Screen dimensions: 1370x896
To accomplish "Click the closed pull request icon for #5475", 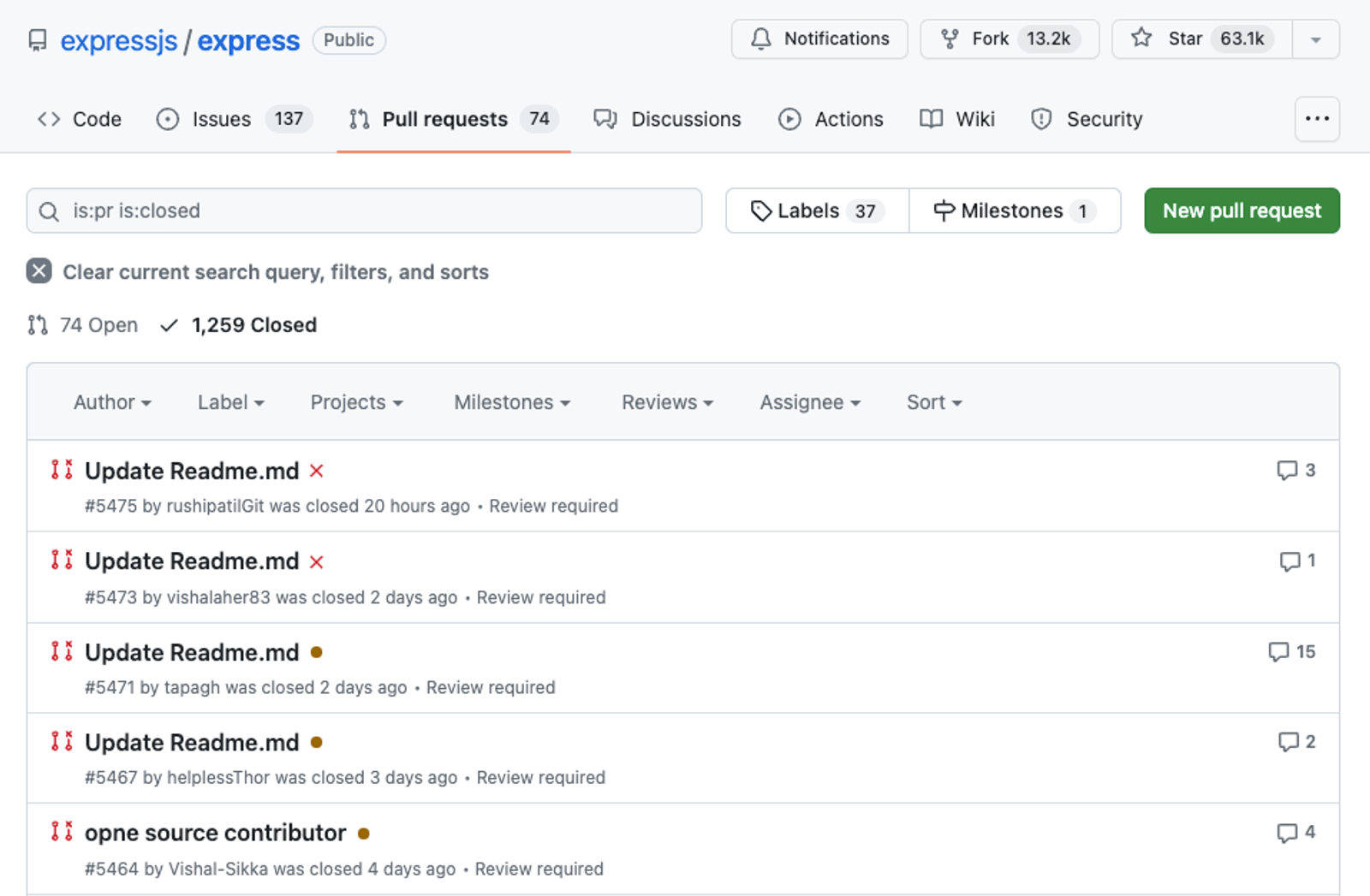I will pos(62,469).
